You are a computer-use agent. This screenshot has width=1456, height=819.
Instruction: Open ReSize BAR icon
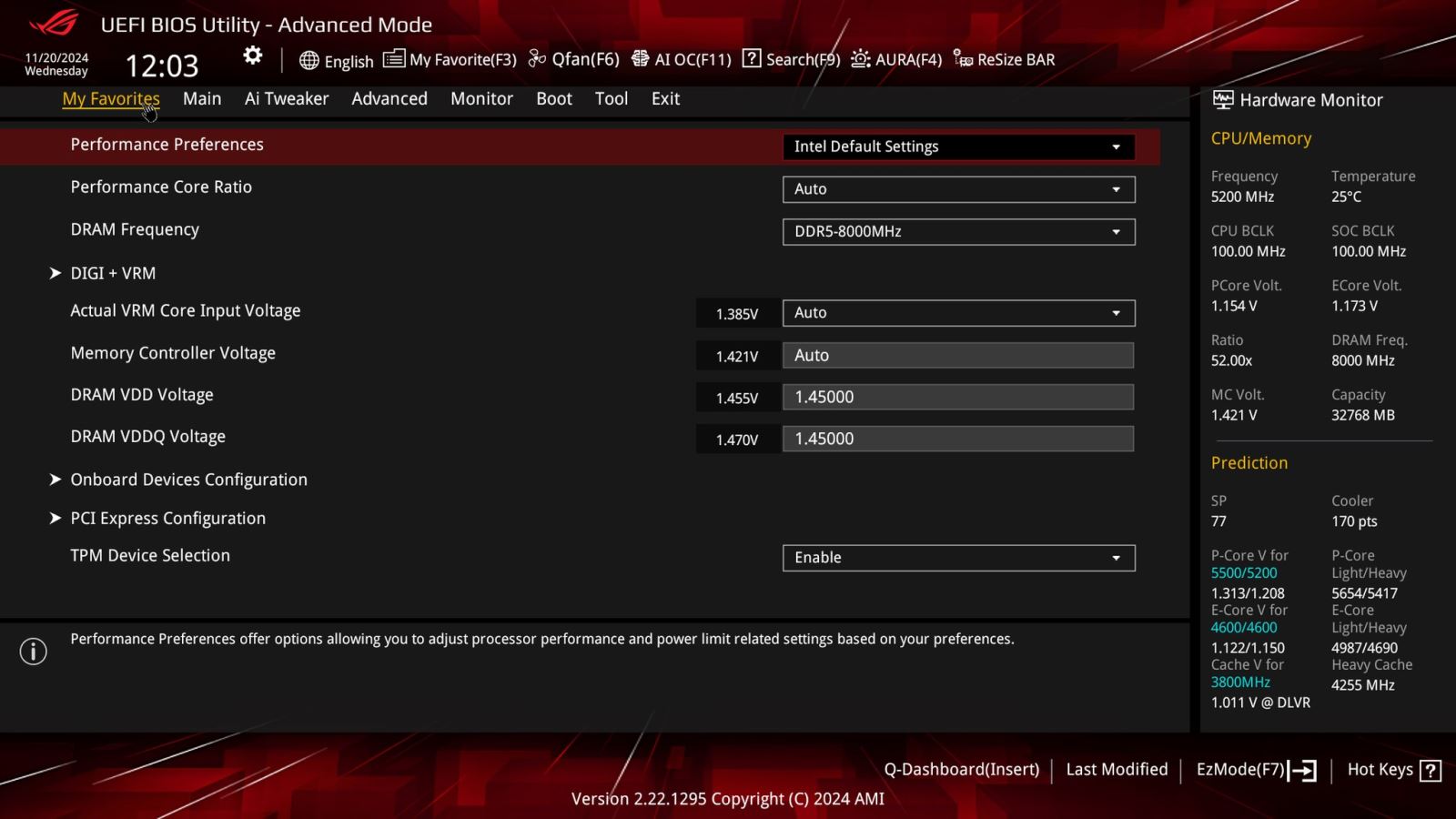point(963,59)
